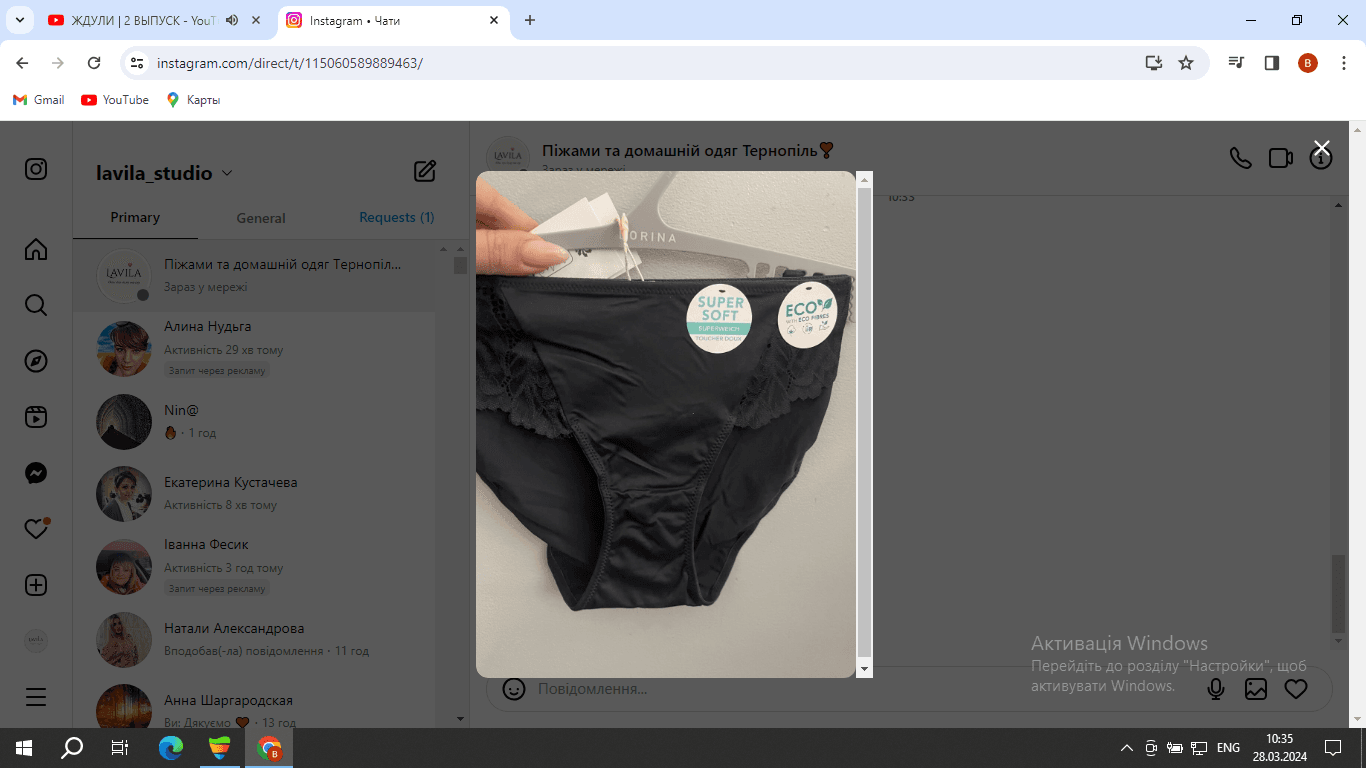
Task: Compose a new message with the pencil icon
Action: pyautogui.click(x=425, y=171)
